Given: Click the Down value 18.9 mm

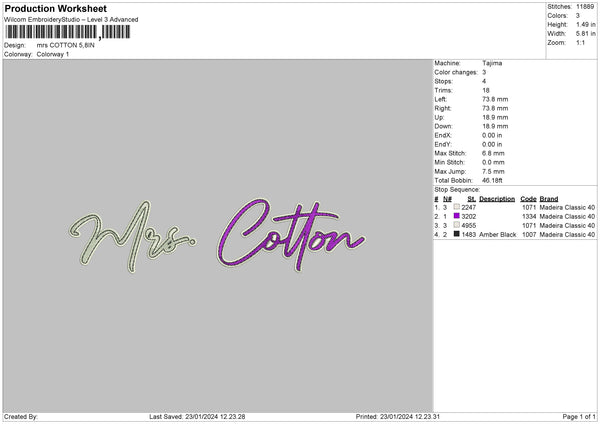Looking at the screenshot, I should point(495,126).
